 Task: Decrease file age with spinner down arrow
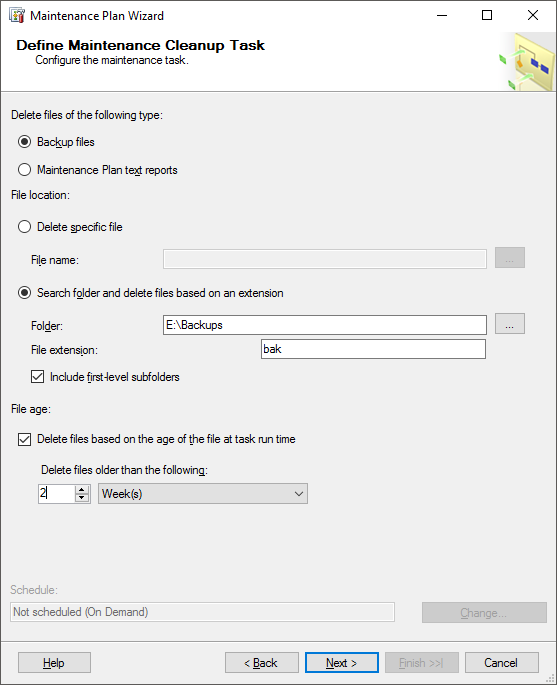[x=82, y=498]
